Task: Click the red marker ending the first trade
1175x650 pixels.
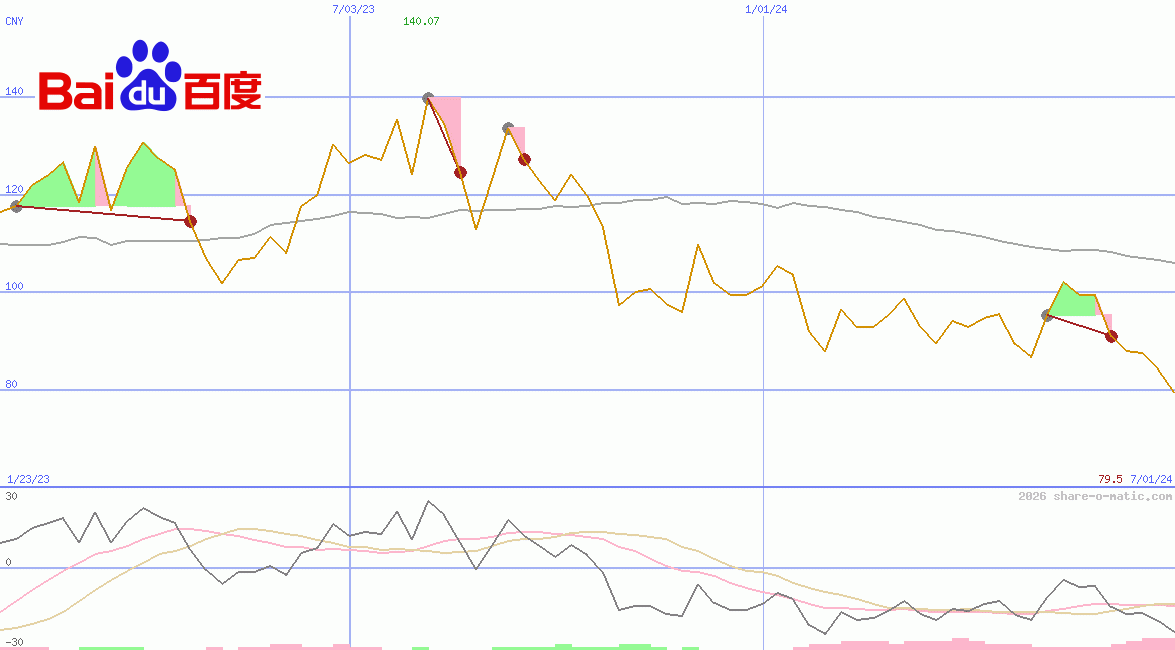Action: click(191, 221)
